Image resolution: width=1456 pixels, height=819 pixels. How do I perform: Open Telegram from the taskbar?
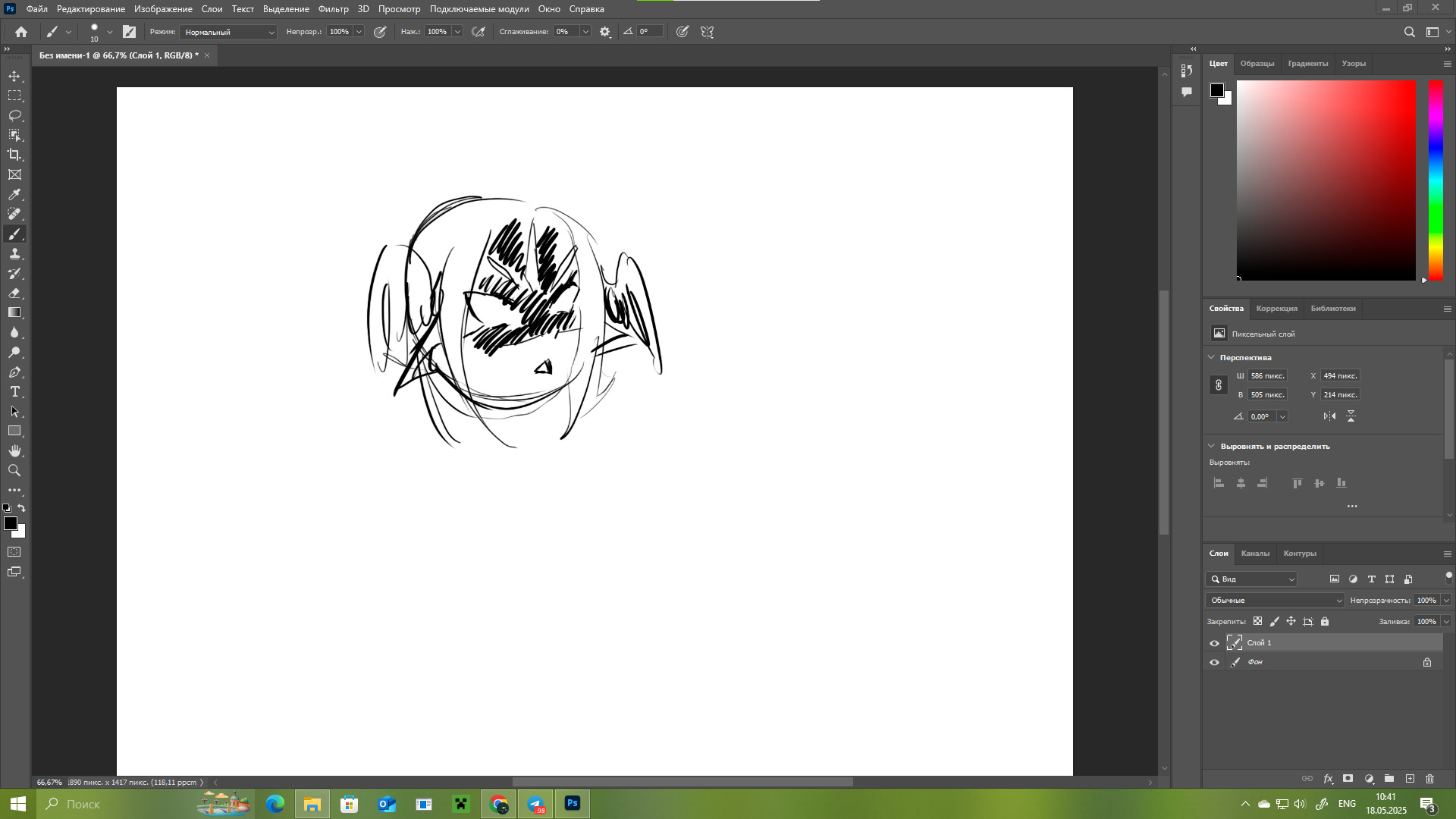point(535,804)
